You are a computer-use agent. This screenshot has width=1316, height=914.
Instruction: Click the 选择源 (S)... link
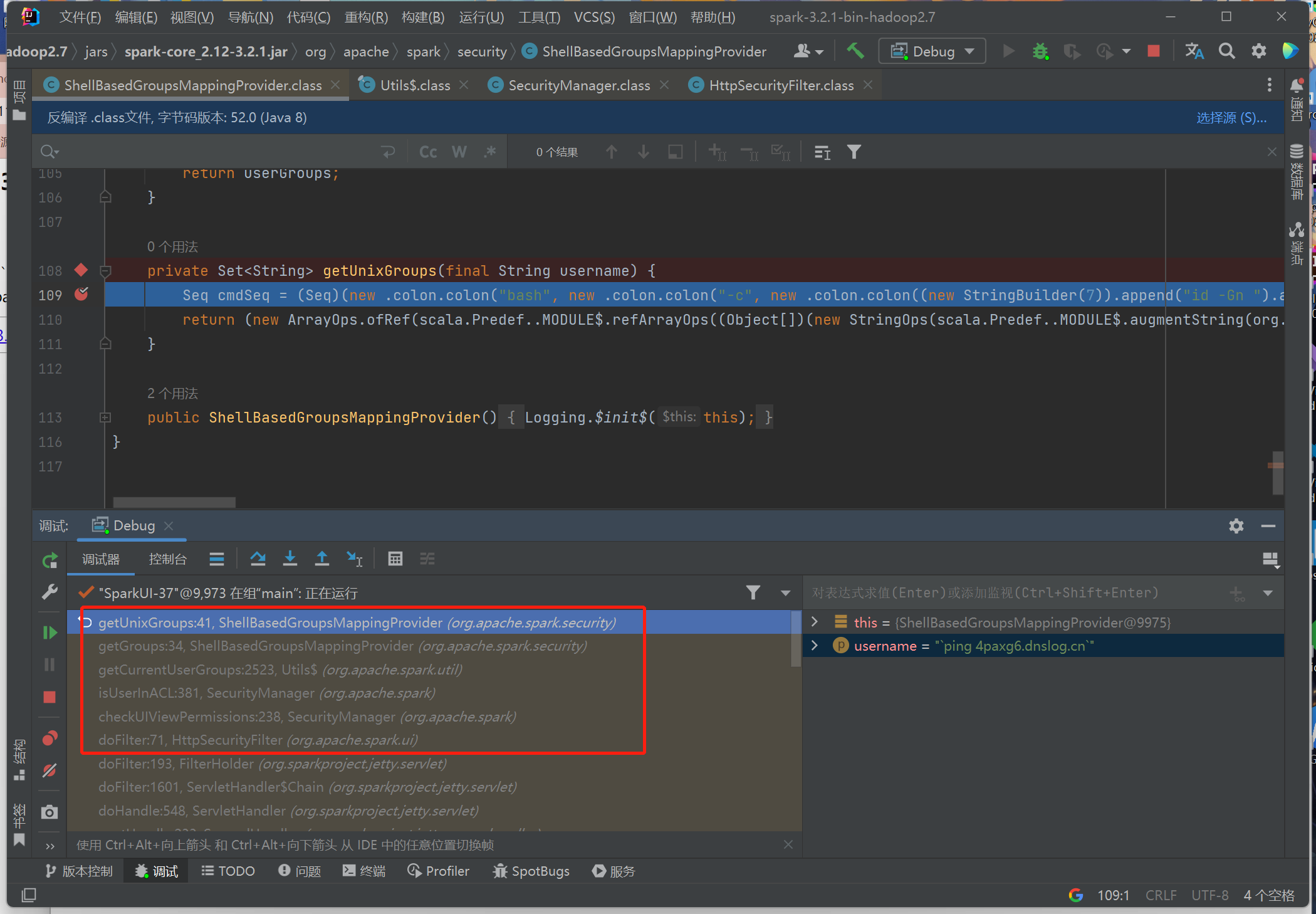point(1231,118)
